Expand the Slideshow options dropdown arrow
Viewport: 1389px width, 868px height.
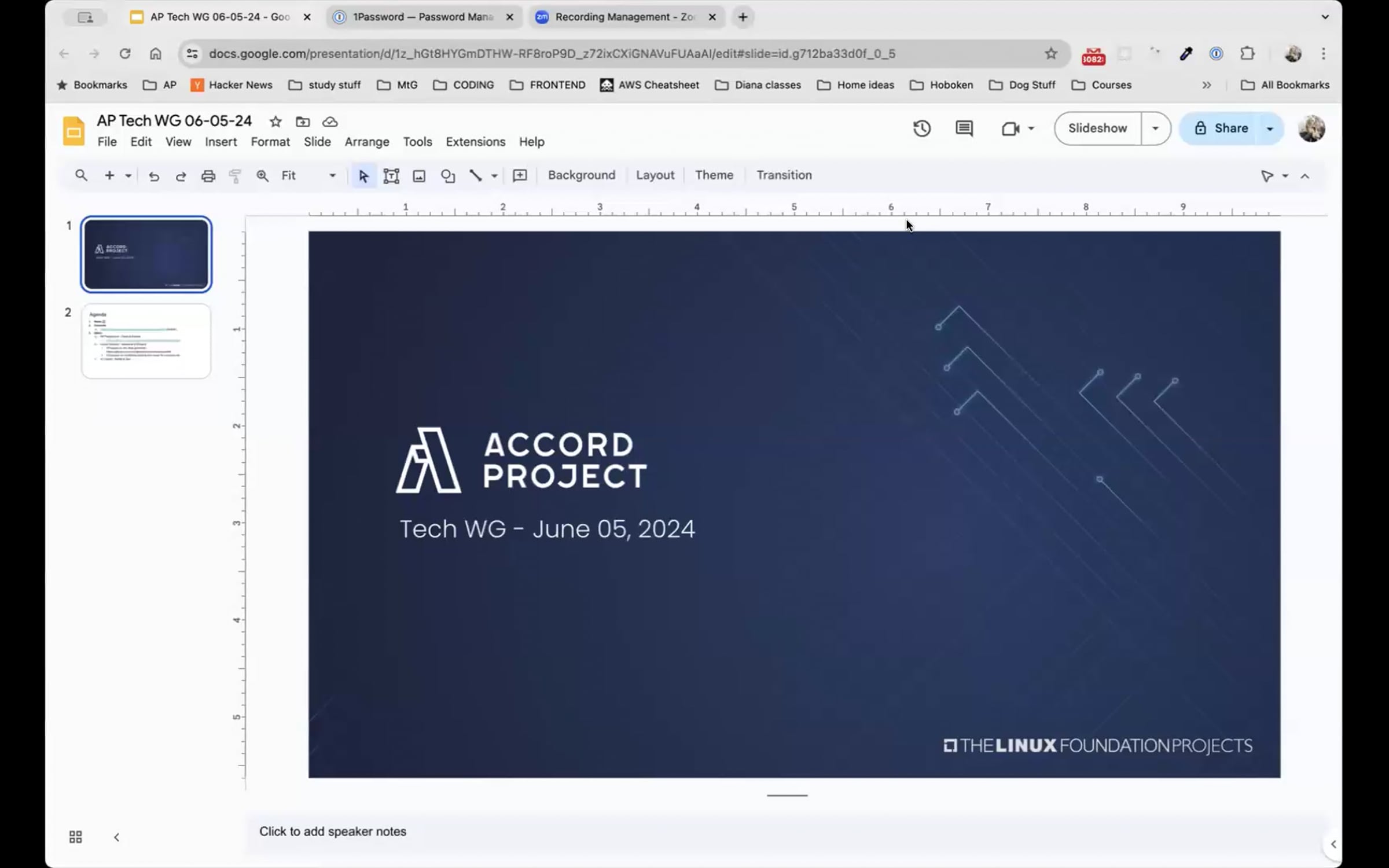[1155, 128]
